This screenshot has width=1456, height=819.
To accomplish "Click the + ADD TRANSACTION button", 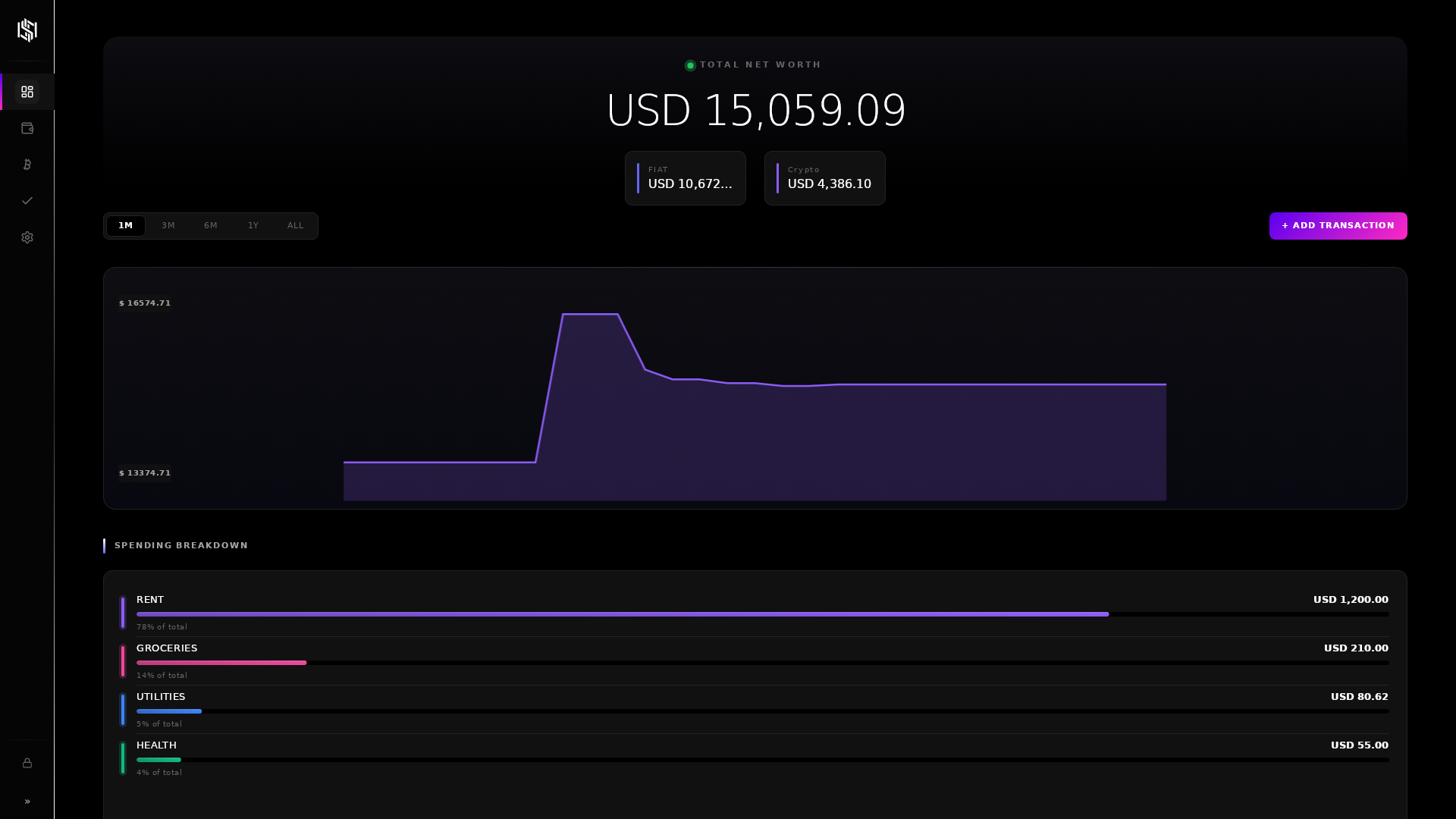I will (x=1338, y=225).
